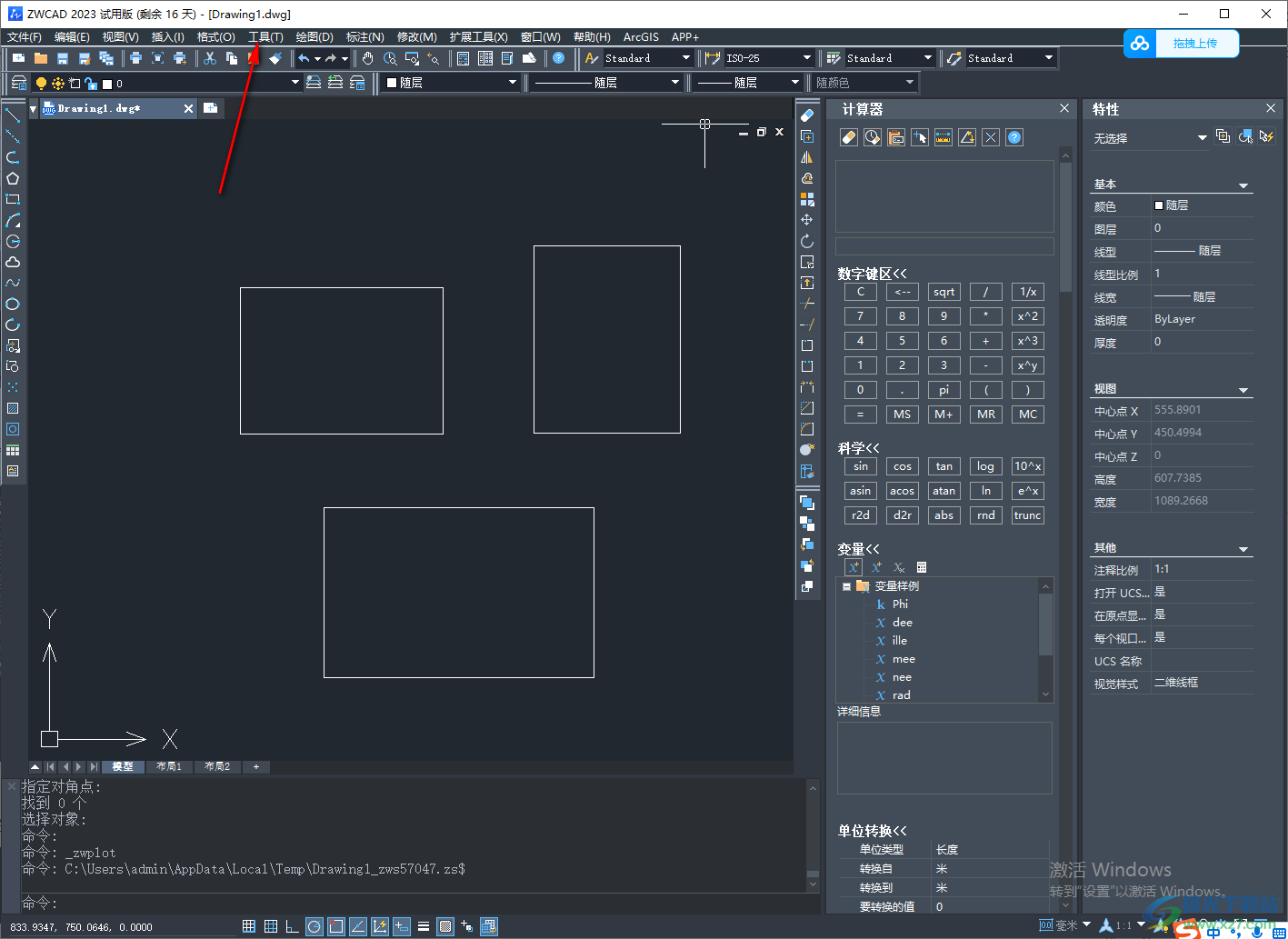Collapse the 科学 section
This screenshot has width=1288, height=939.
point(858,448)
